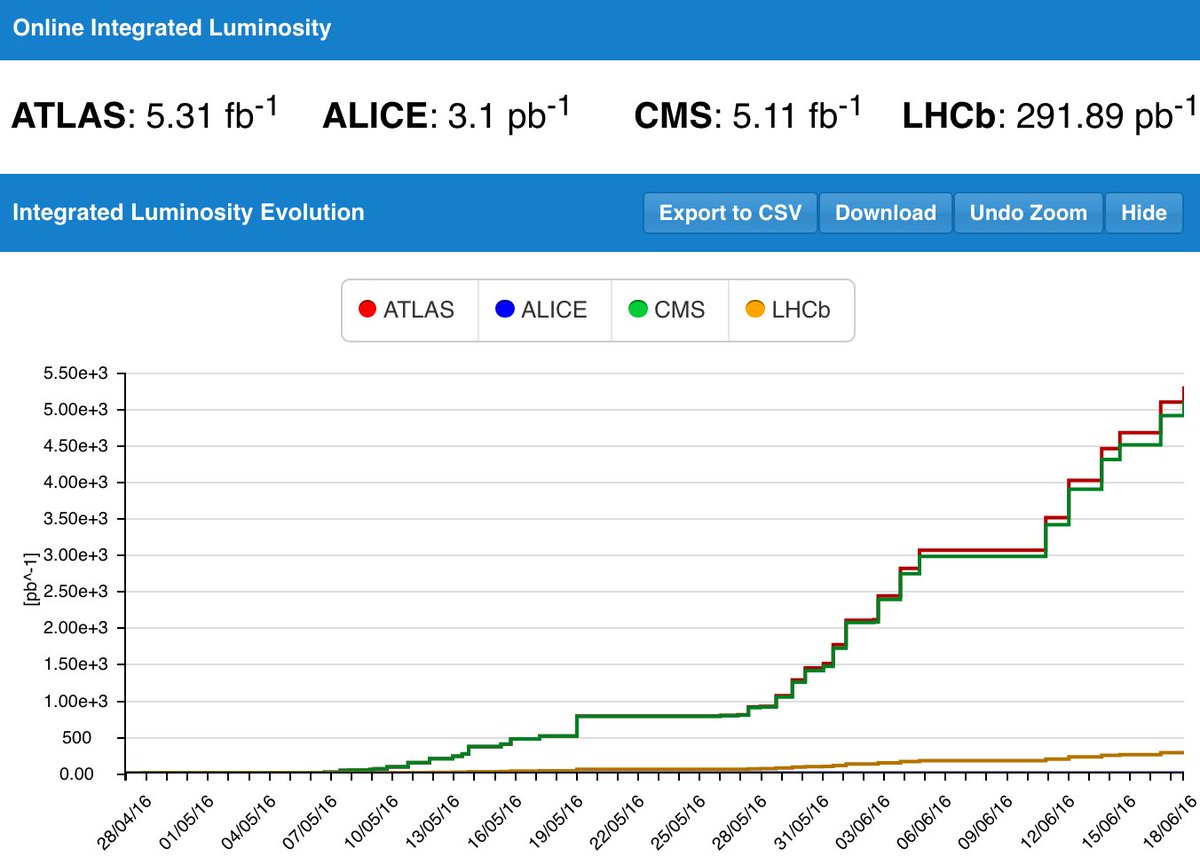Hide the luminosity evolution chart
The width and height of the screenshot is (1200, 864).
[x=1143, y=213]
